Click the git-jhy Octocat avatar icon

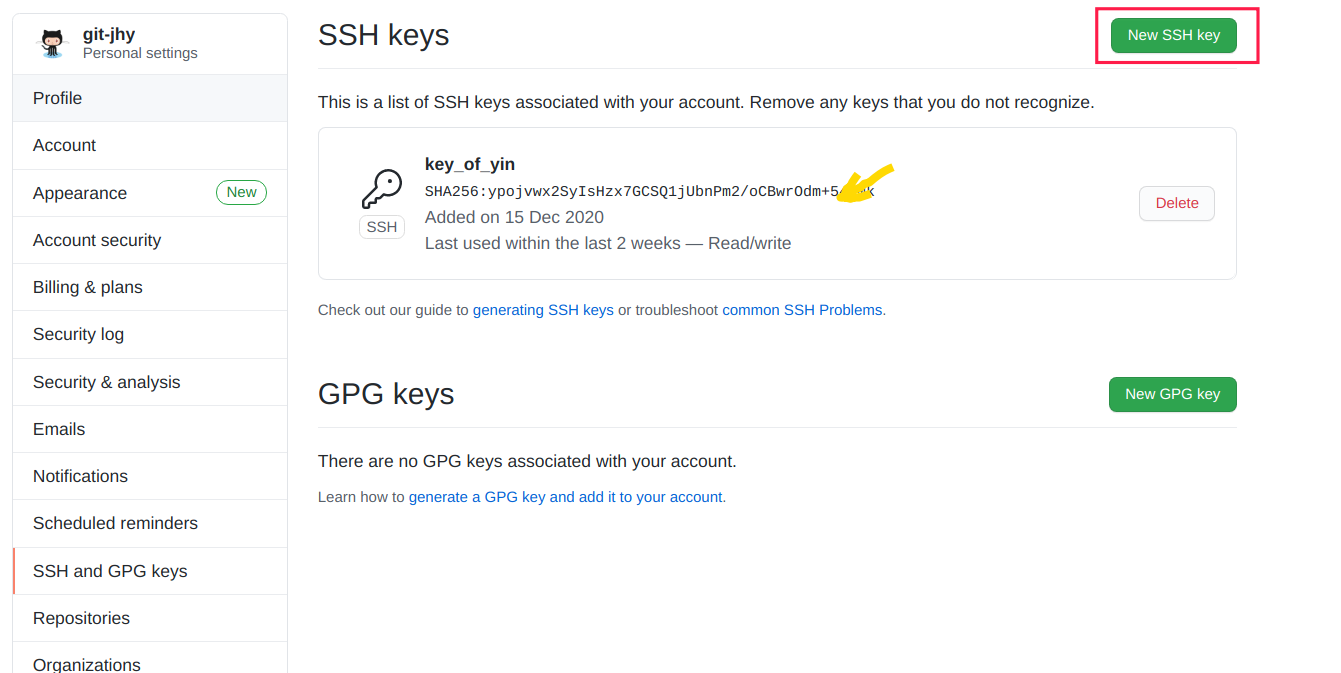coord(51,43)
